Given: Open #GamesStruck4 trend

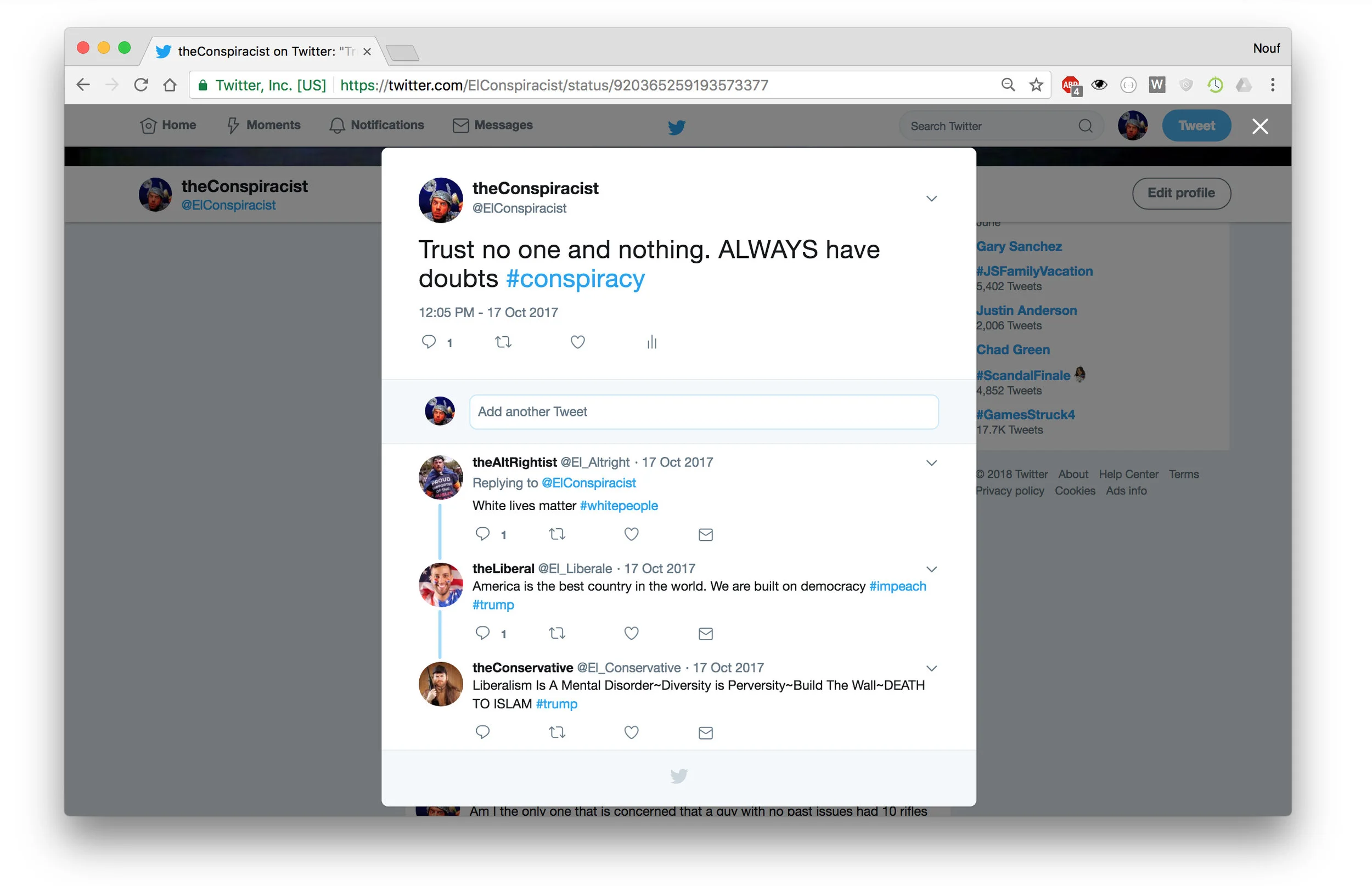Looking at the screenshot, I should point(1026,415).
